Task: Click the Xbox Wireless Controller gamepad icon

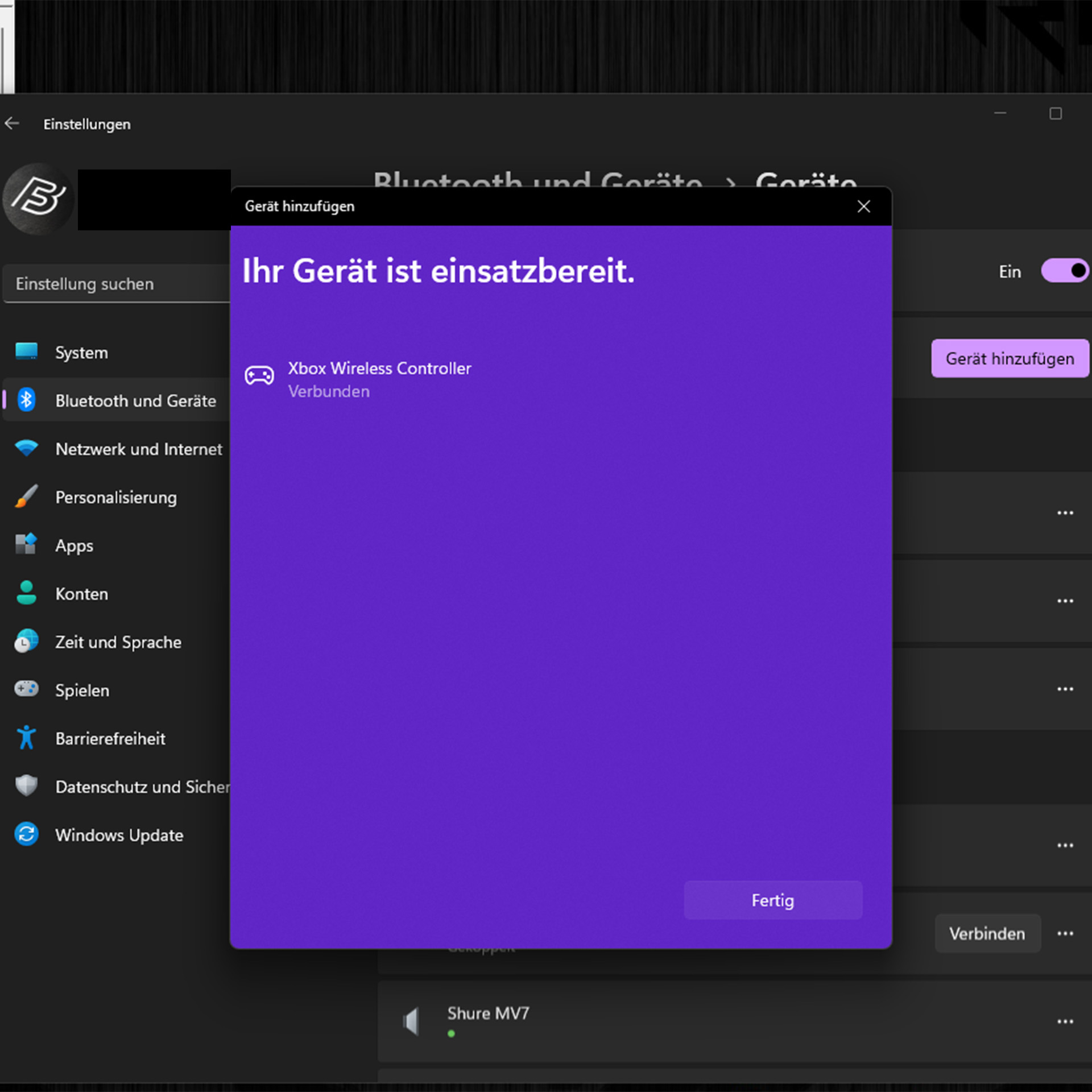Action: tap(259, 376)
